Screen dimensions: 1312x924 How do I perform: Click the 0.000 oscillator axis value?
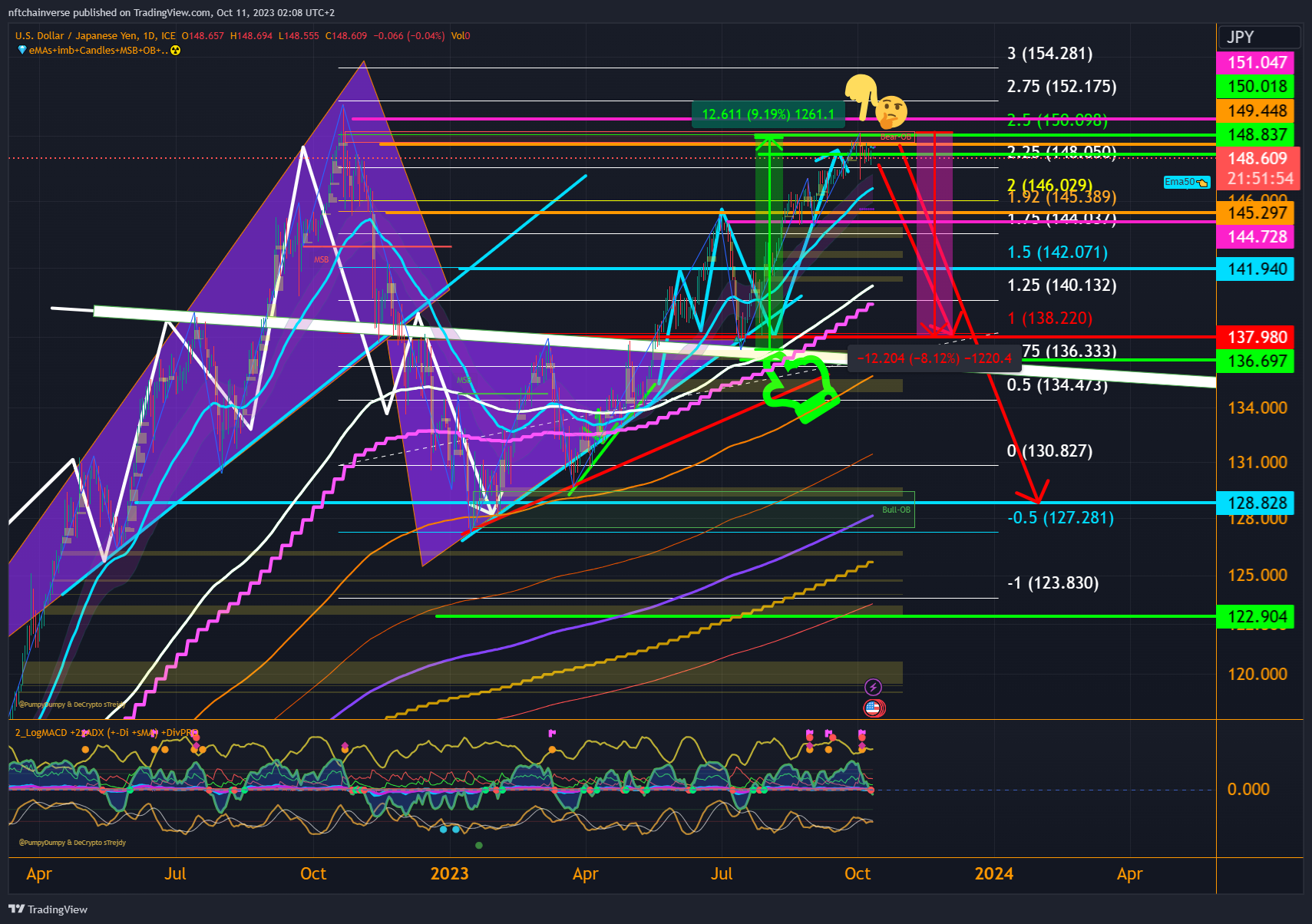pos(1248,789)
